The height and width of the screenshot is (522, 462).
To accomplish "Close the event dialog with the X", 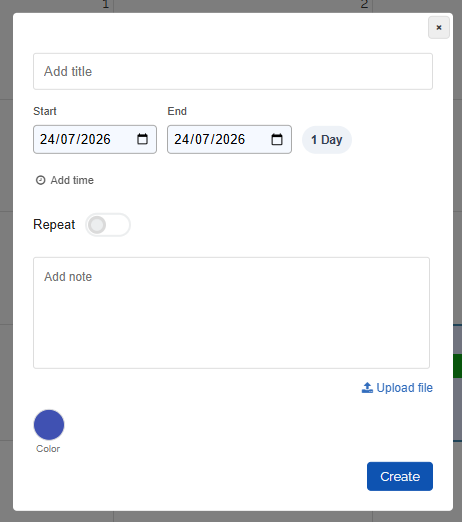I will point(439,27).
